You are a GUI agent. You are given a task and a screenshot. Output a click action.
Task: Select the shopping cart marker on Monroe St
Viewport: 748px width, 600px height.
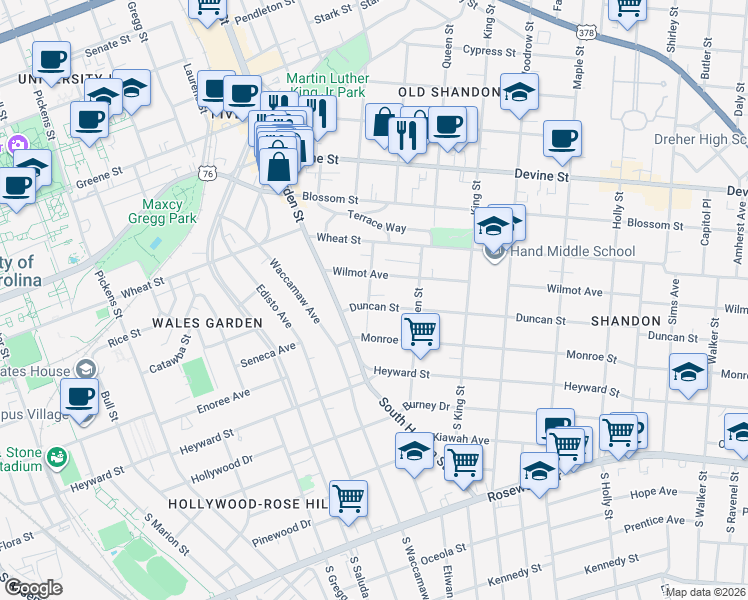420,333
